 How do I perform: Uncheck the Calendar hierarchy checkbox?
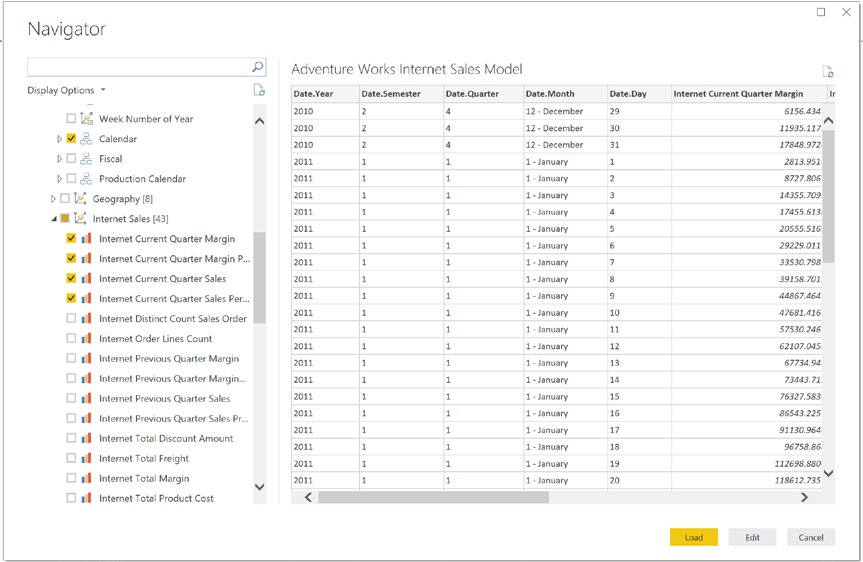click(x=71, y=139)
